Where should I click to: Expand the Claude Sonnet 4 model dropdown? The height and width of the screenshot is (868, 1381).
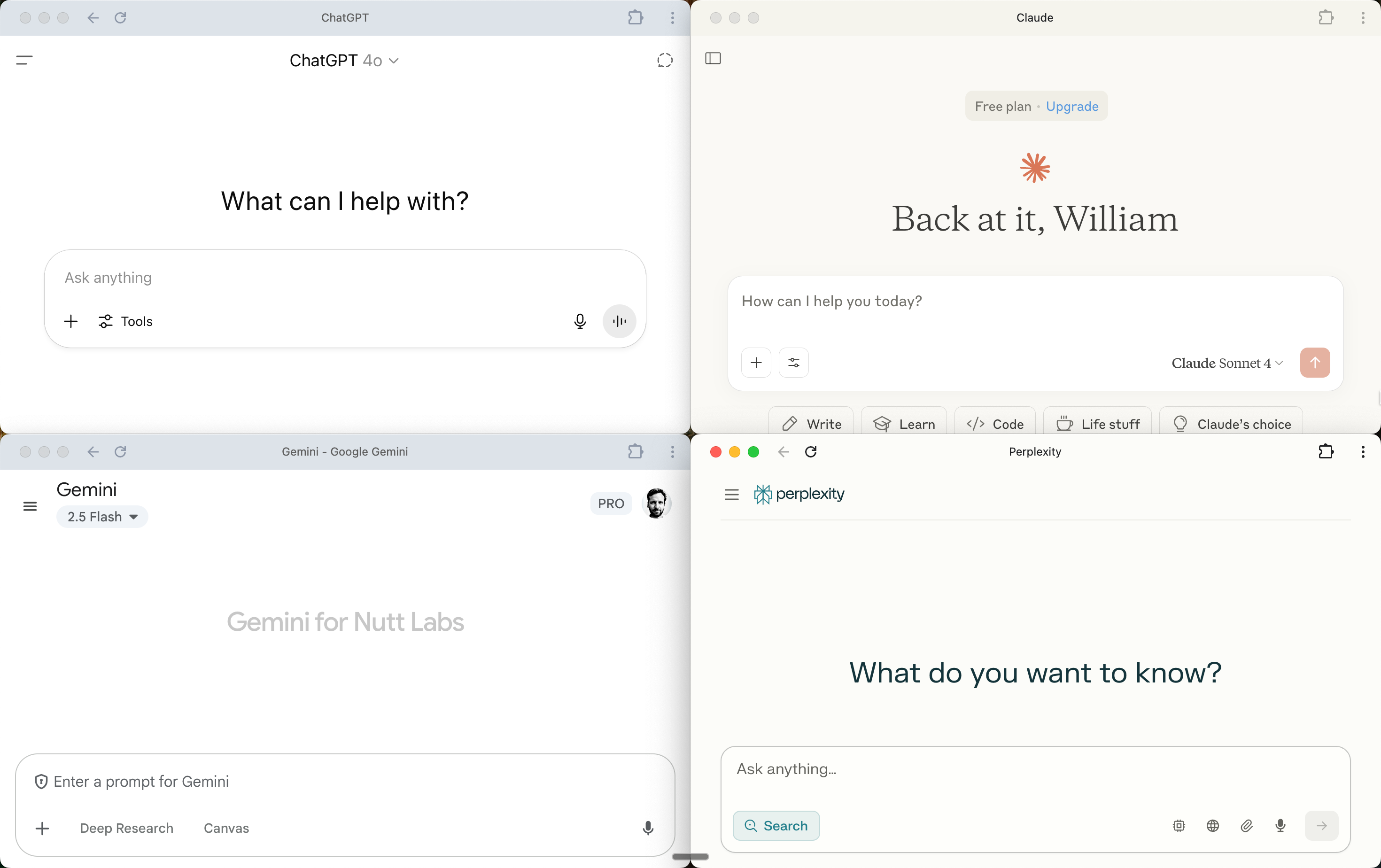[1227, 363]
